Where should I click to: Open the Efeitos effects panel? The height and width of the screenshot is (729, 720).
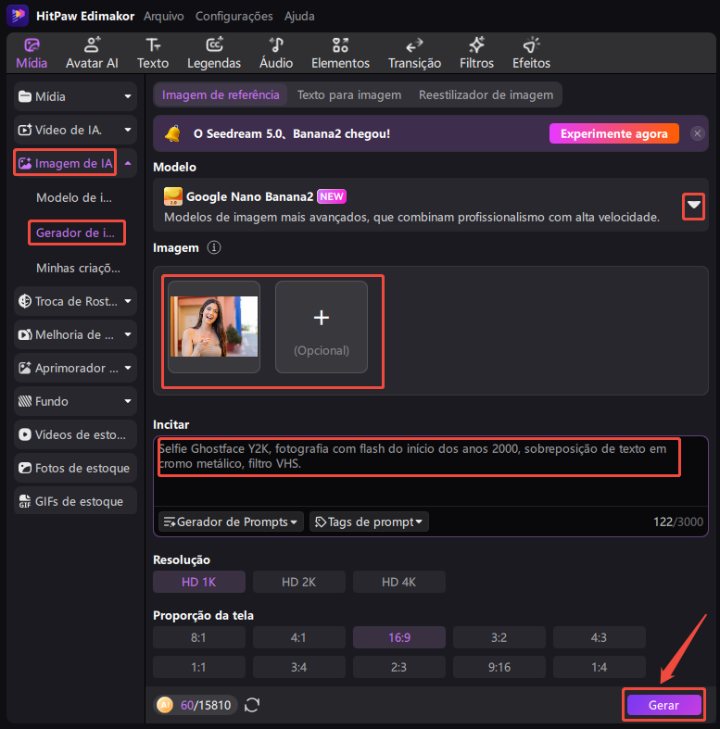click(x=531, y=53)
